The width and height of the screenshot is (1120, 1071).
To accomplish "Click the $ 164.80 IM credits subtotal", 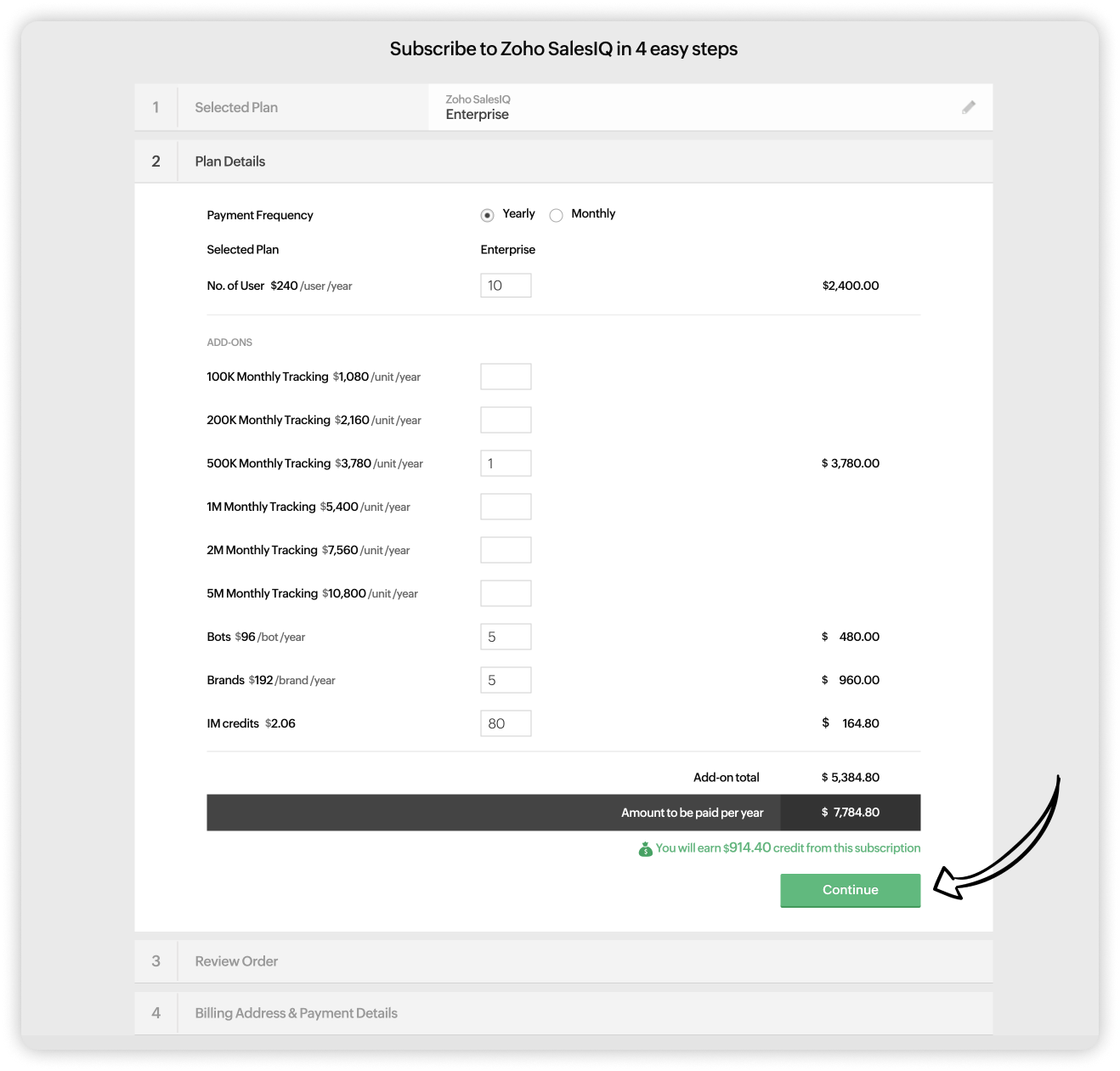I will (851, 723).
